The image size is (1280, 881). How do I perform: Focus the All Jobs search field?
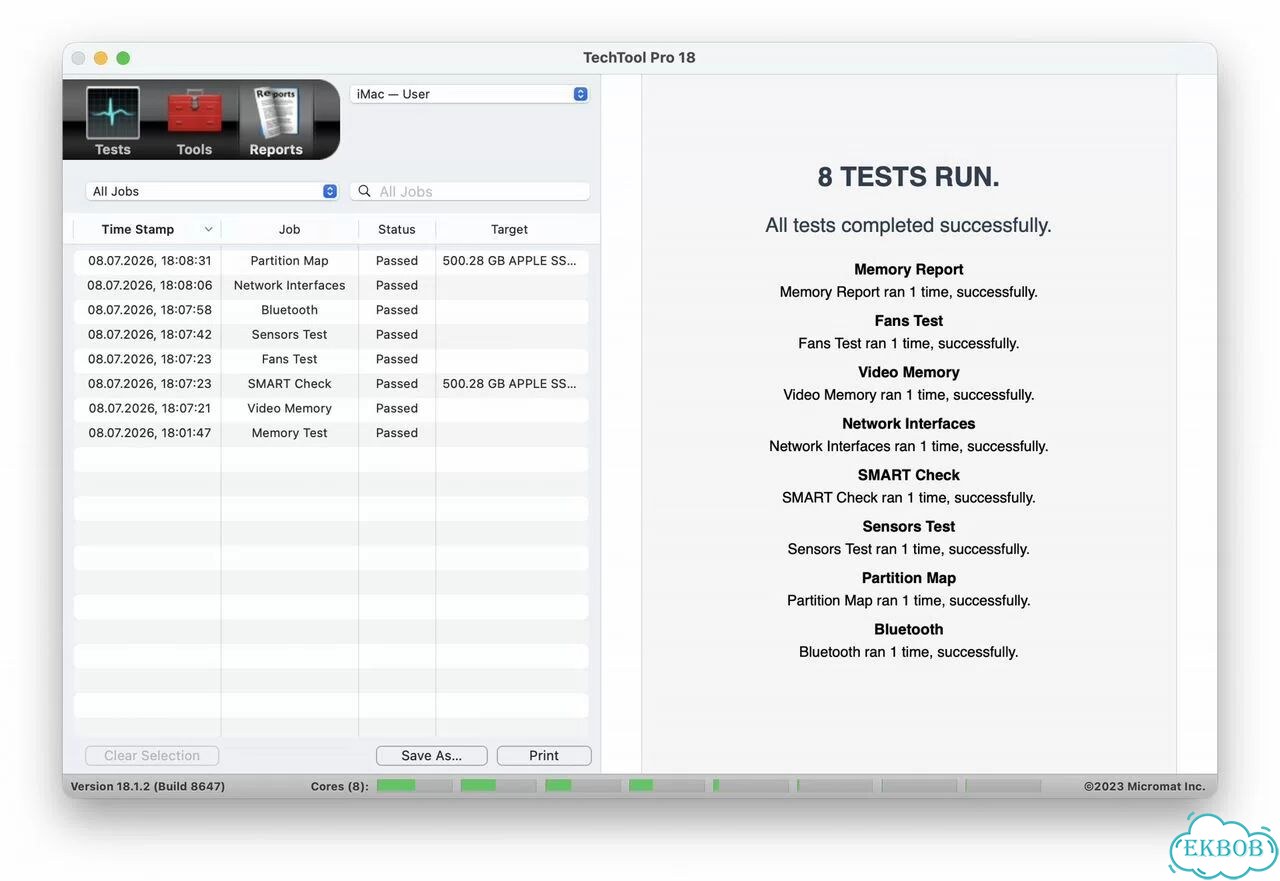pos(469,191)
